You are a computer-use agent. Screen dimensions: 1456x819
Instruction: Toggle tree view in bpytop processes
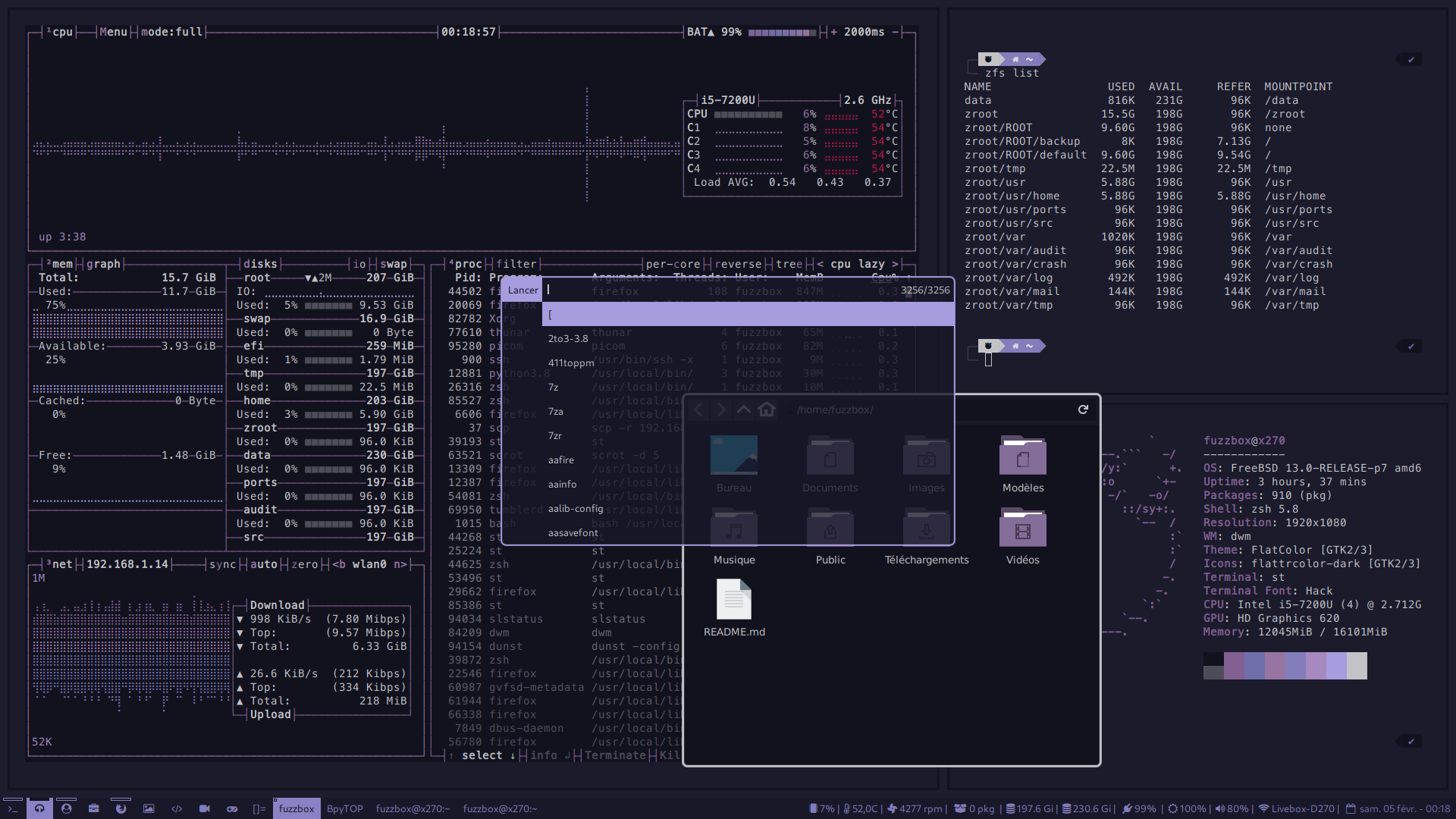(x=789, y=264)
